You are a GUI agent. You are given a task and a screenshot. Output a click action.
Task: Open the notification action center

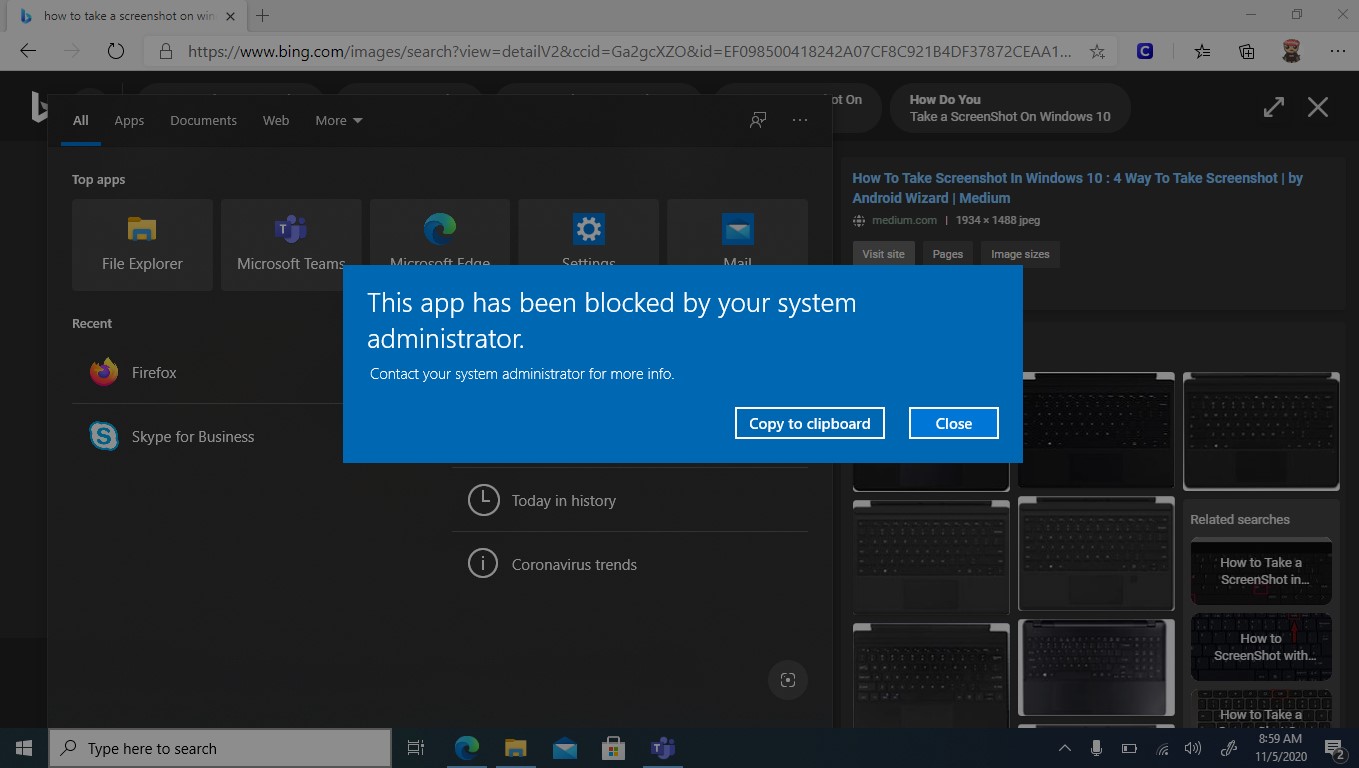[x=1334, y=748]
